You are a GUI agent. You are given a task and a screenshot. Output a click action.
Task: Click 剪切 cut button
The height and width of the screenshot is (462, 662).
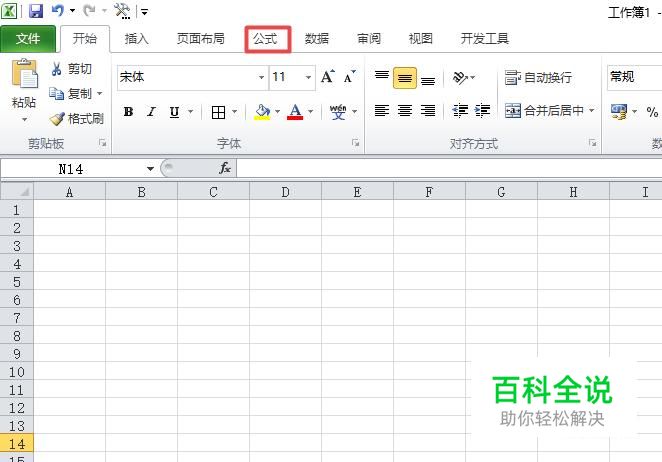pos(71,69)
